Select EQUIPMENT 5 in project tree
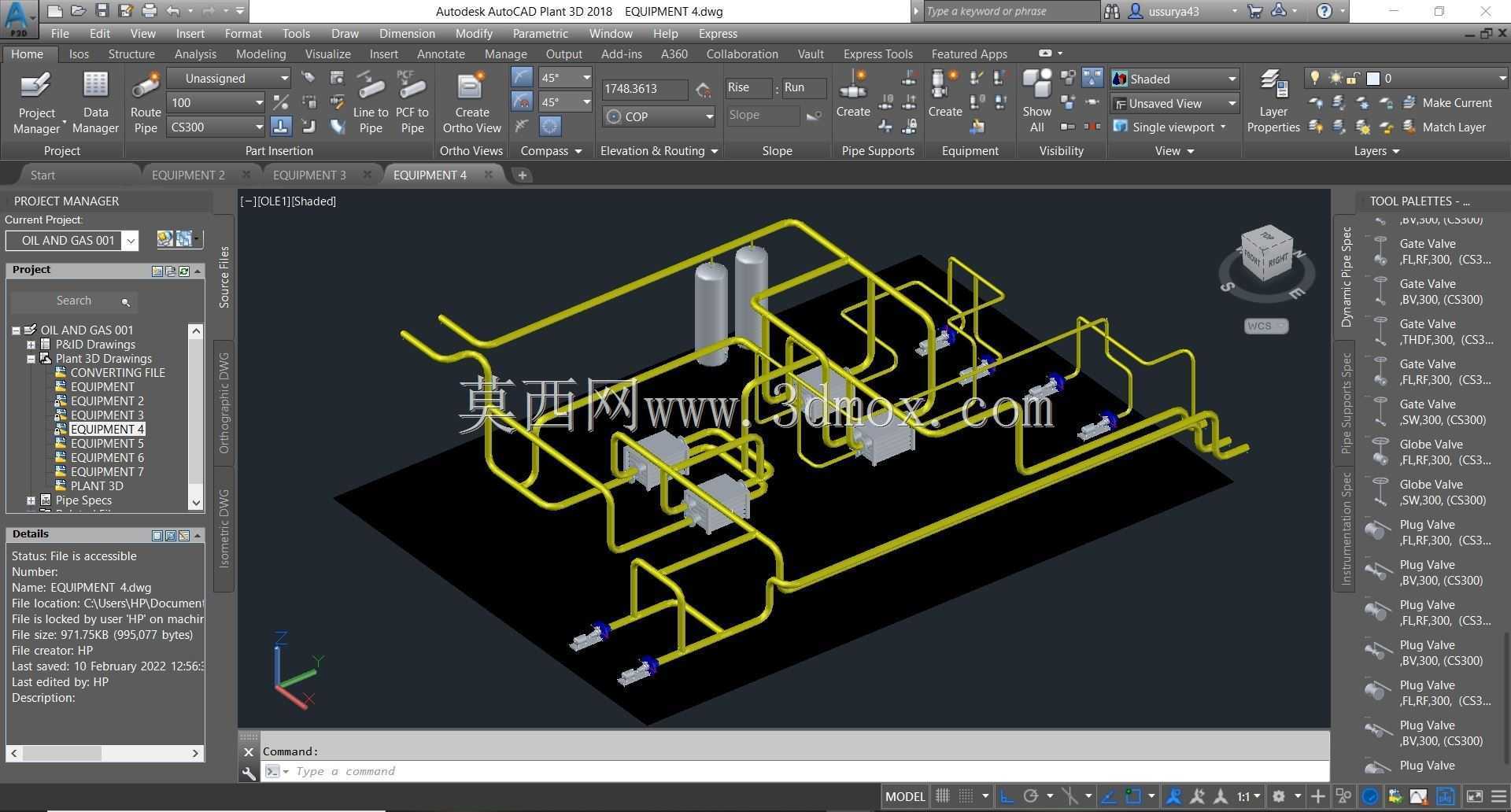 (107, 444)
